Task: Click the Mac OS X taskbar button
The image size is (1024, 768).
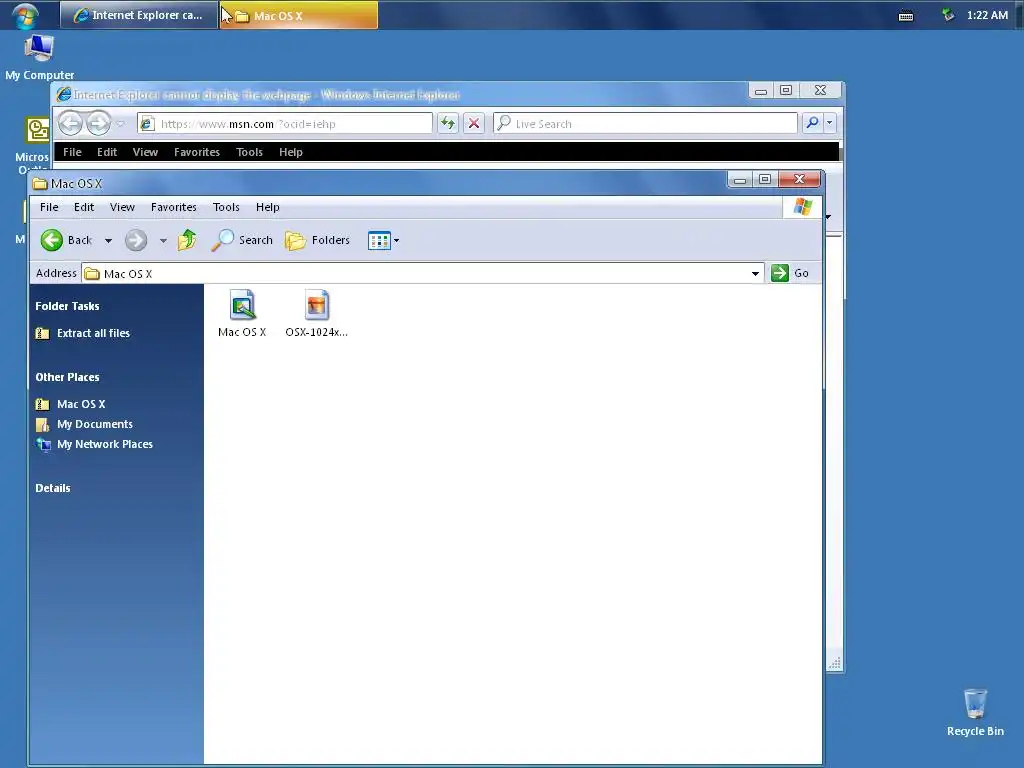Action: pyautogui.click(x=299, y=15)
